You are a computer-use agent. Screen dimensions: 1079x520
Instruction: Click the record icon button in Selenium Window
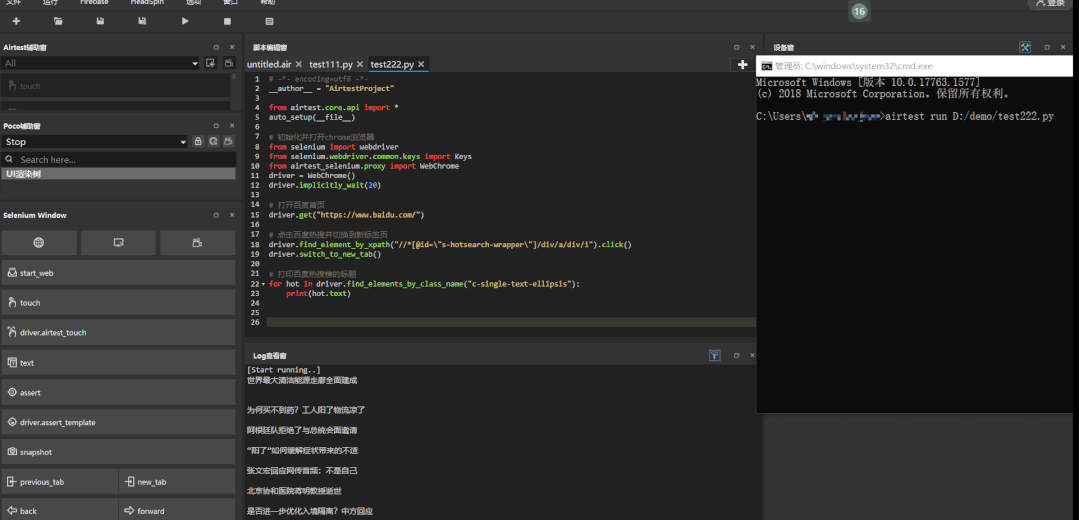pos(197,243)
